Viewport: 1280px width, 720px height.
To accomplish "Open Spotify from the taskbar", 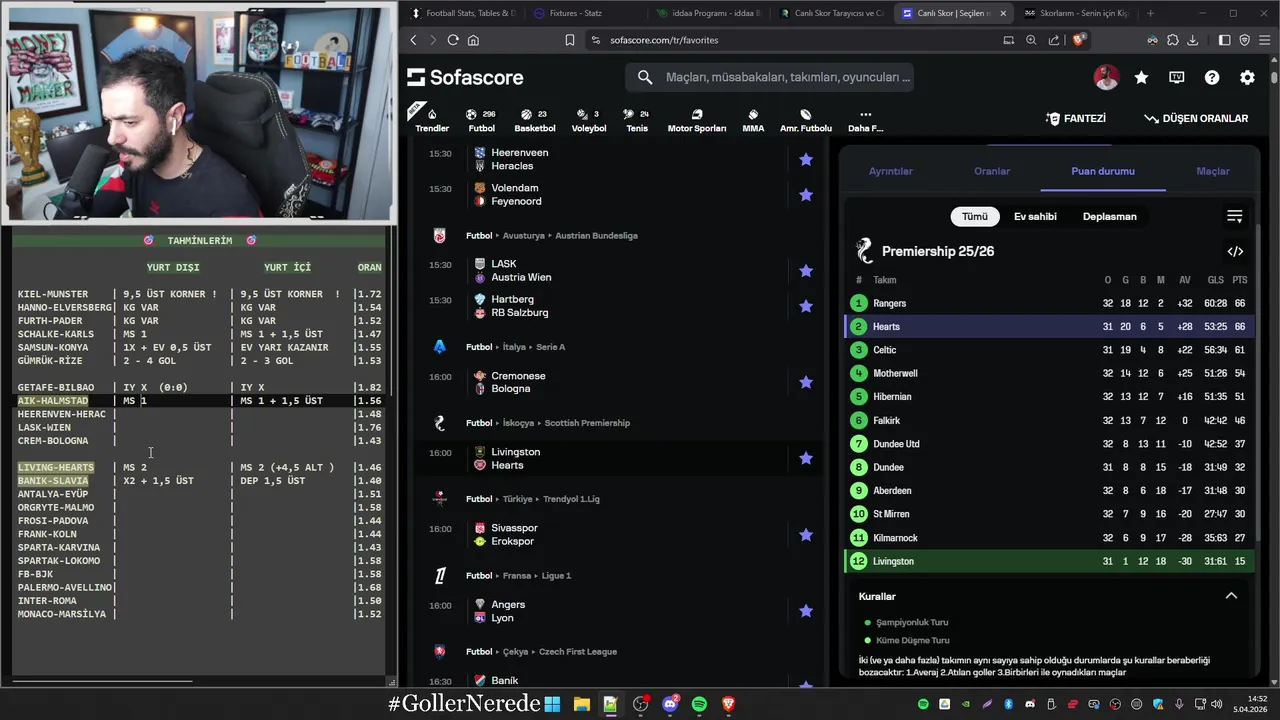I will coord(699,704).
